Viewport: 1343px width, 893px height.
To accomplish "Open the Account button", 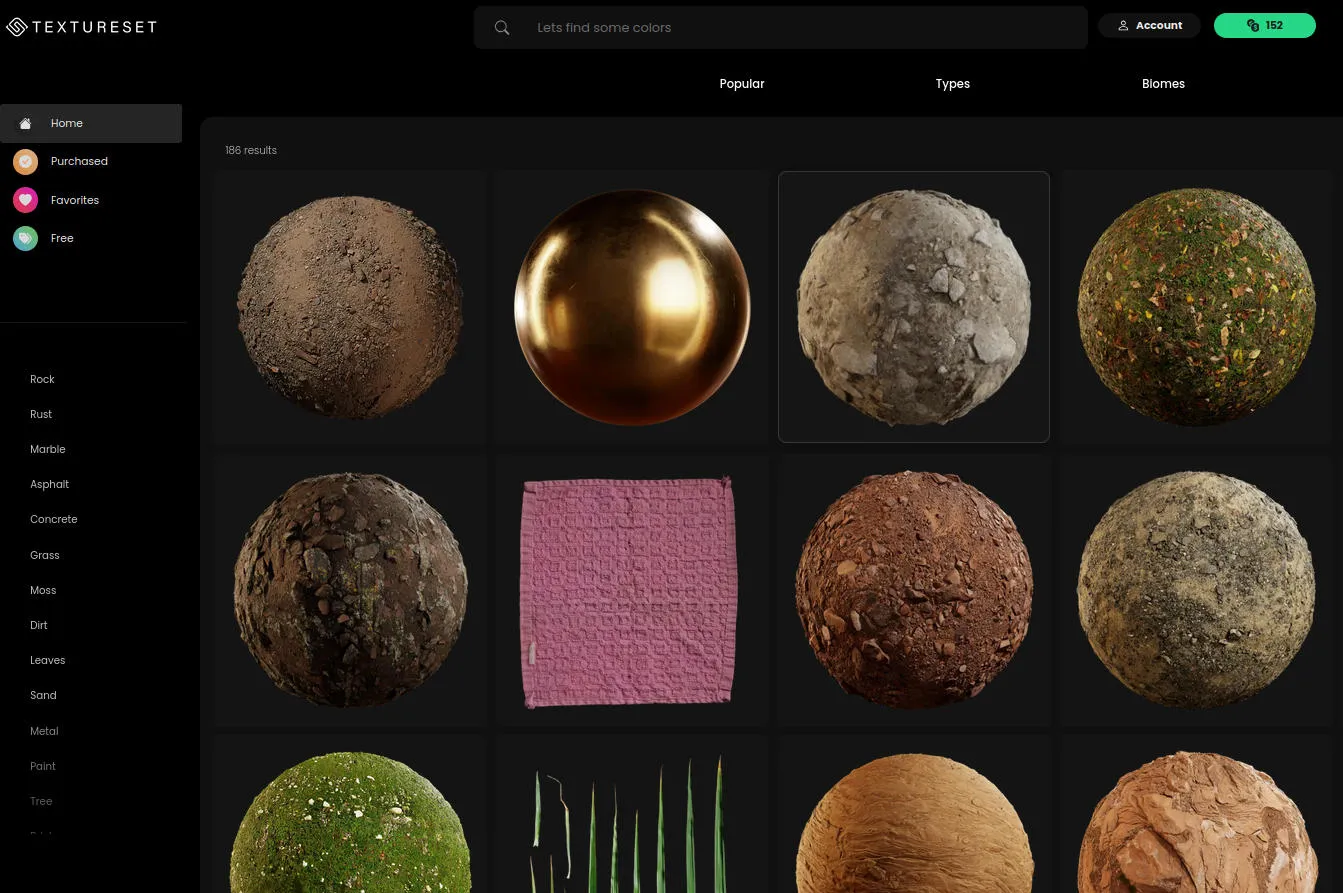I will [1149, 26].
